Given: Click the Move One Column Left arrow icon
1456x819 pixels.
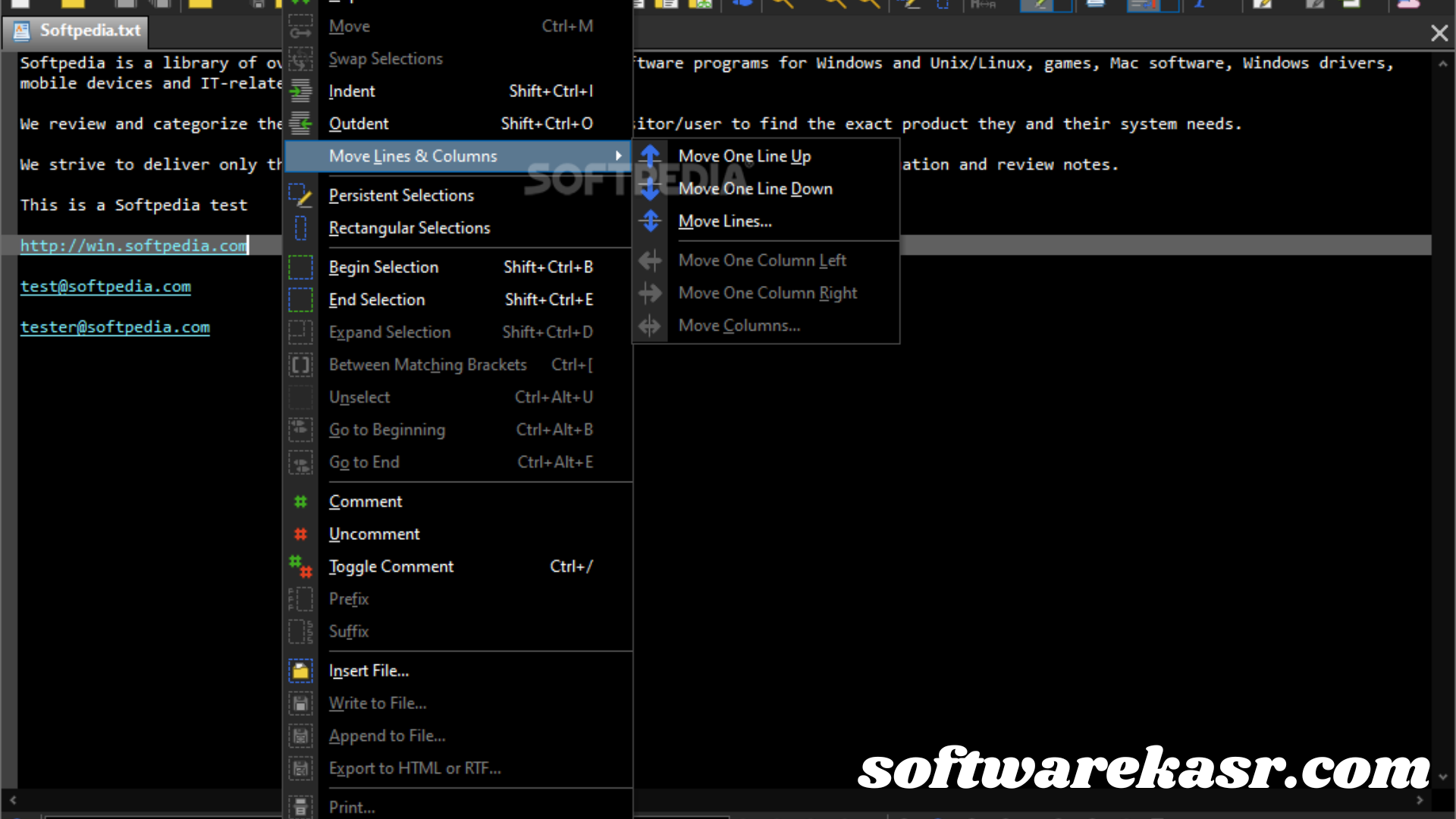Looking at the screenshot, I should [650, 261].
